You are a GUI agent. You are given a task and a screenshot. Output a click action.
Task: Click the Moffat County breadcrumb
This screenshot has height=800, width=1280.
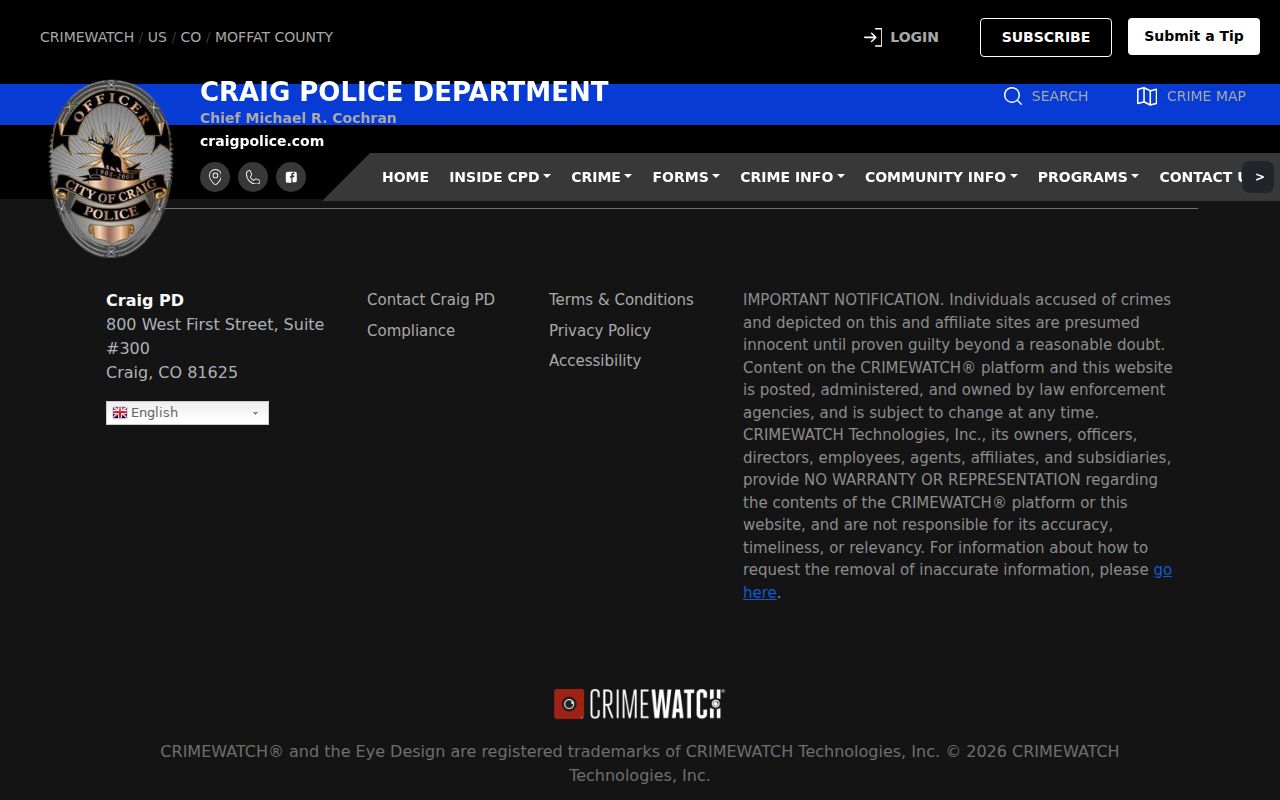[274, 37]
